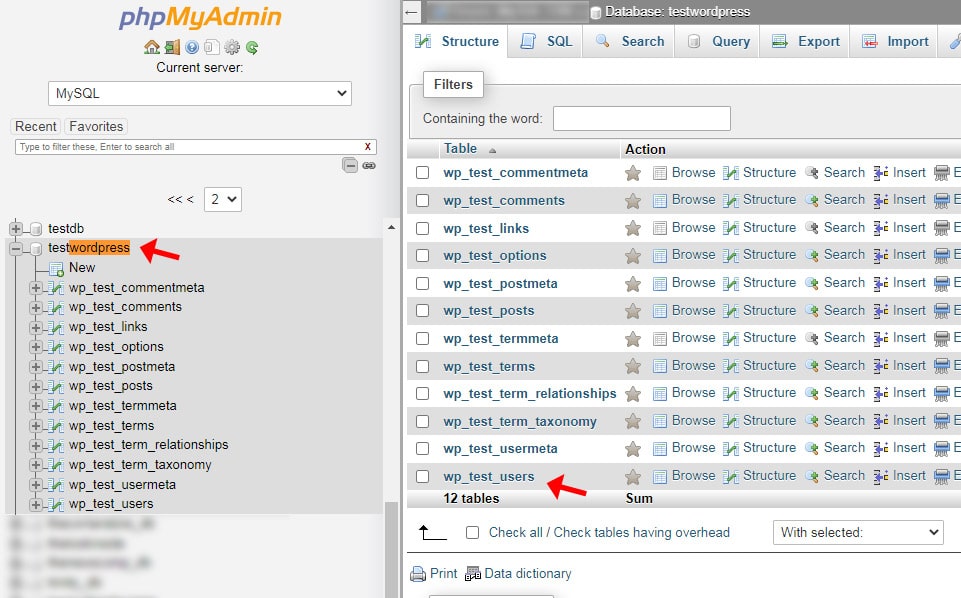Browse the wp_test_users table
Viewport: 961px width, 598px height.
pyautogui.click(x=684, y=475)
